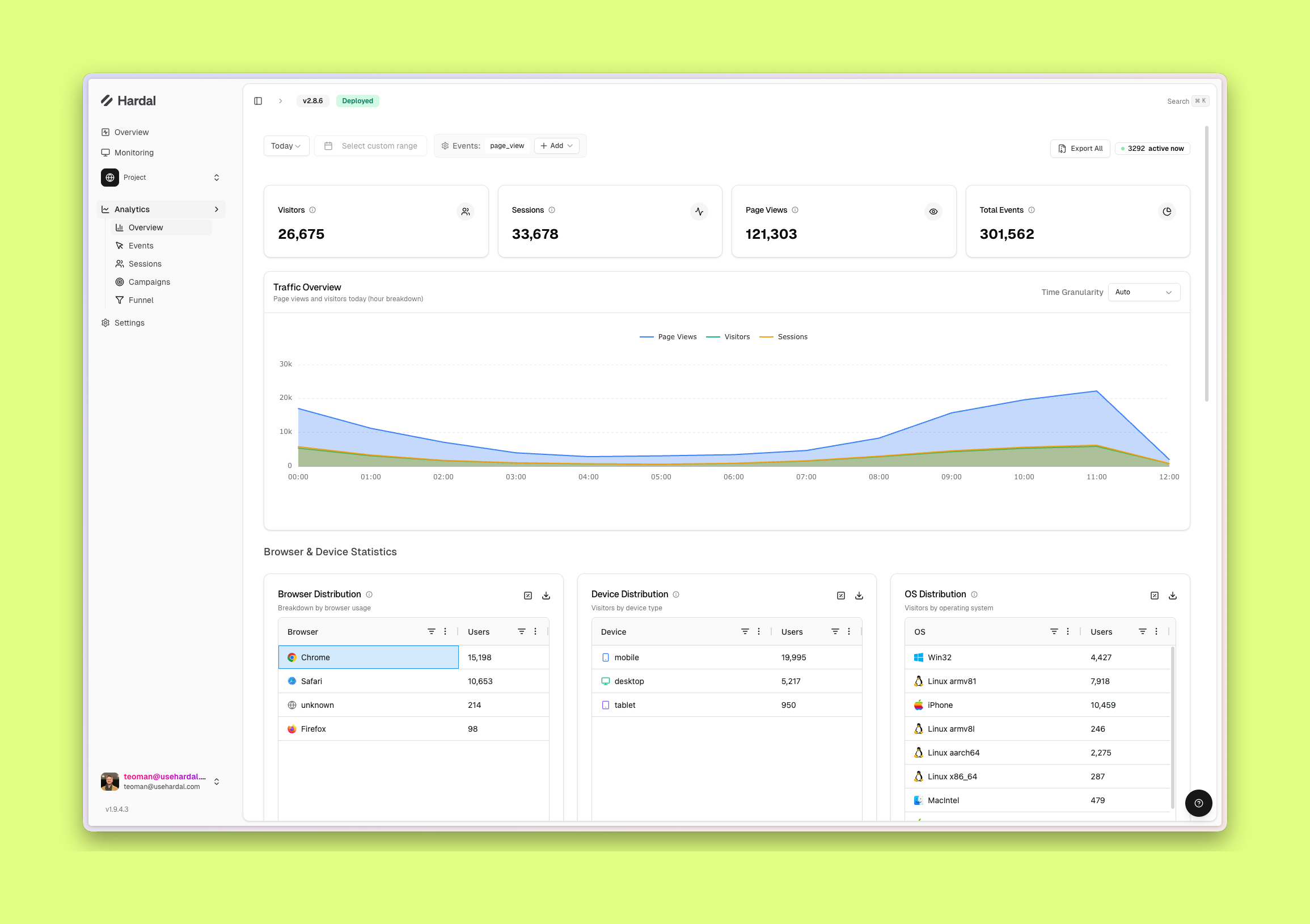The image size is (1310, 924).
Task: Download the Browser Distribution data
Action: coord(546,595)
